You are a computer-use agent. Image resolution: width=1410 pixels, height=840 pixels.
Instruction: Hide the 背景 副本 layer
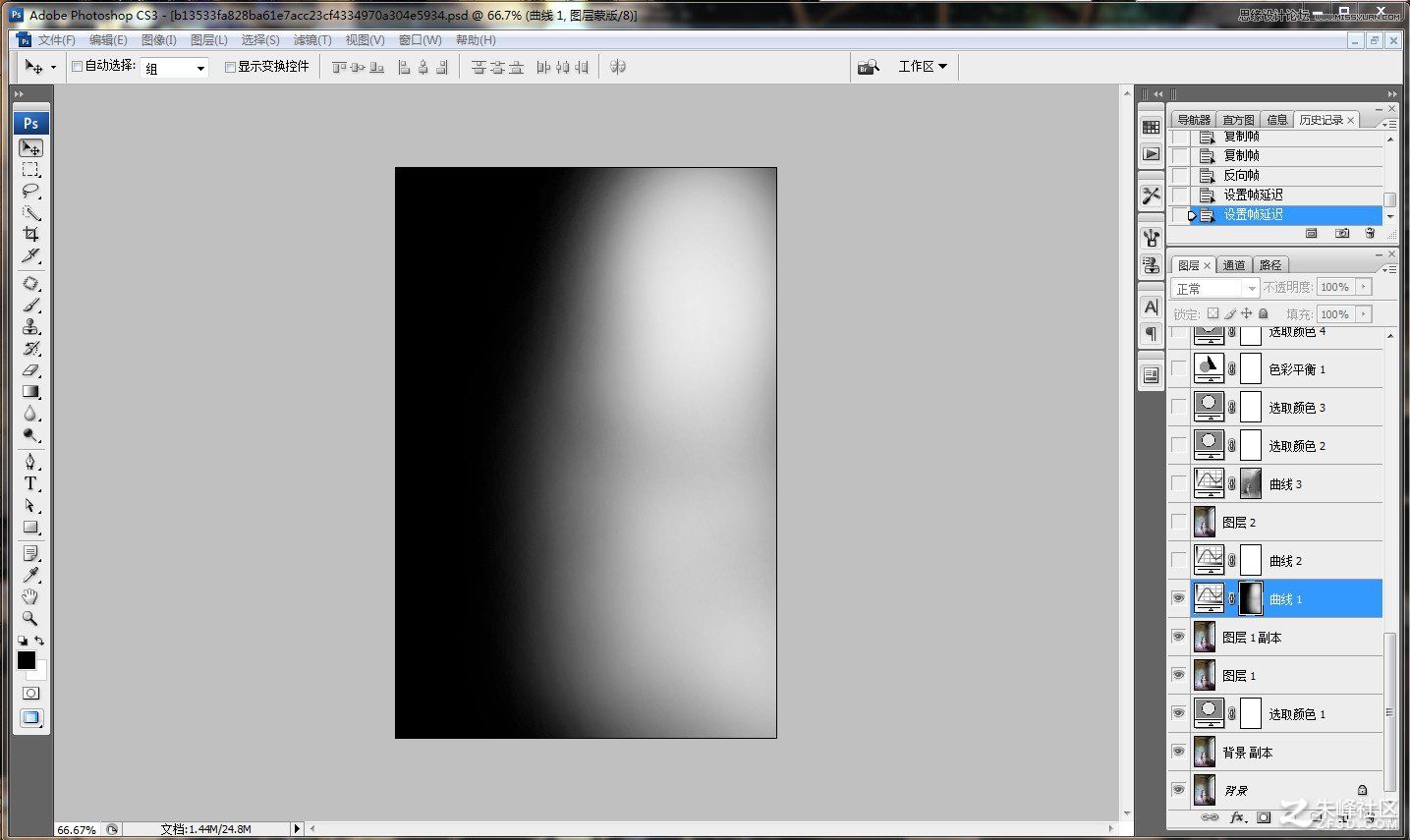pyautogui.click(x=1178, y=752)
